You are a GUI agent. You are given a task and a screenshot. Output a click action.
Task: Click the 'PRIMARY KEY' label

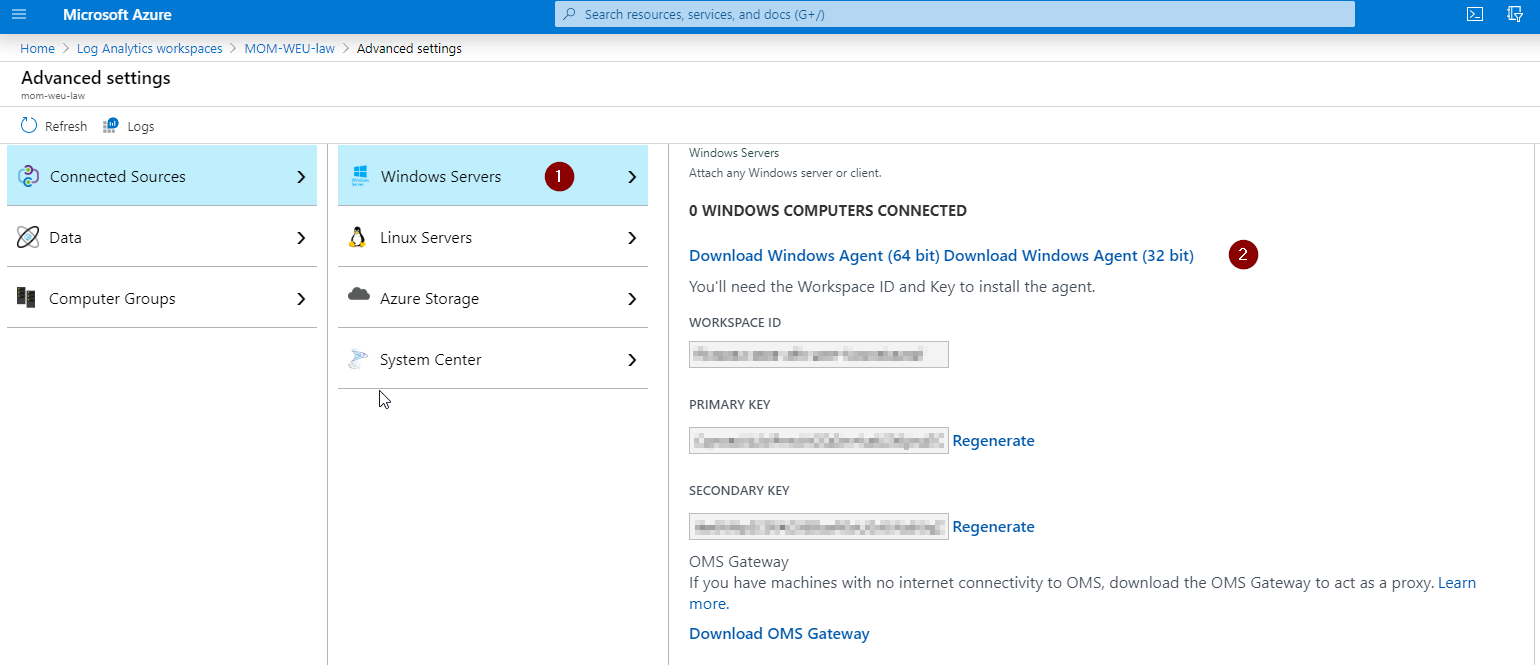coord(730,405)
